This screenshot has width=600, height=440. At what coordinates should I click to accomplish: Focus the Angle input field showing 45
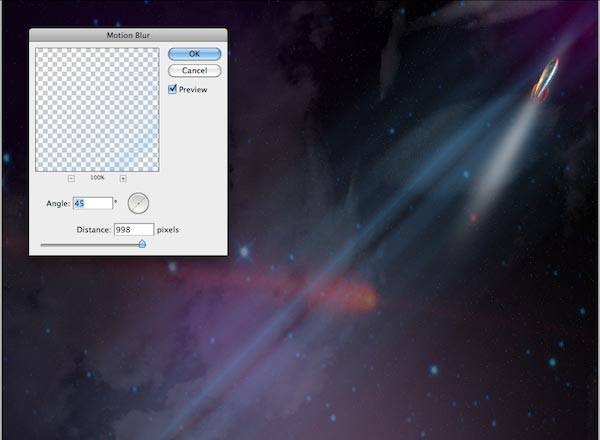92,204
